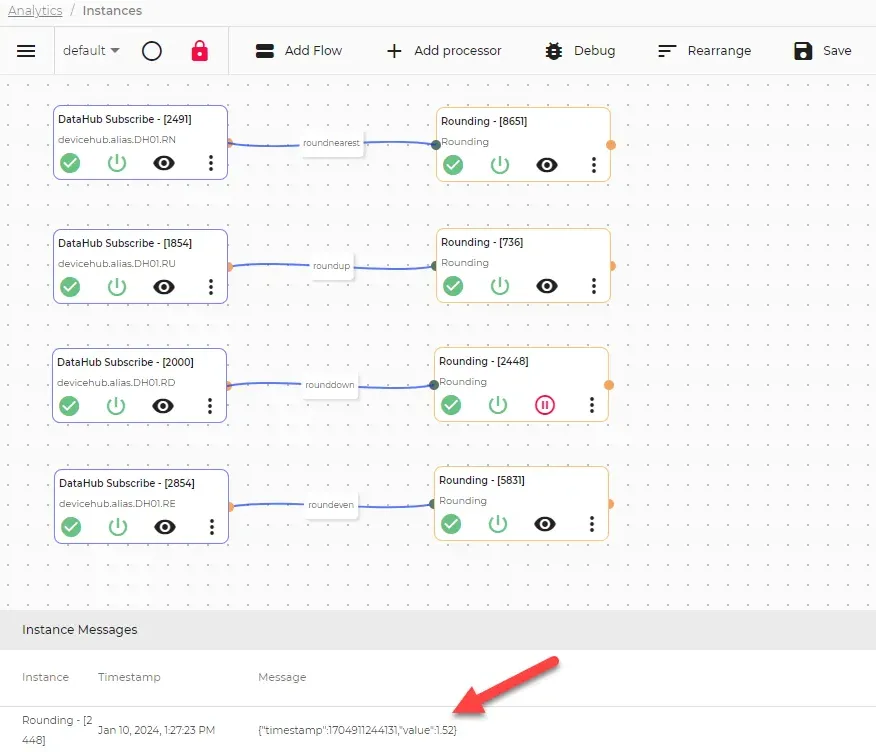Screen dimensions: 876x752
Task: Click power icon on Rounding [8651]
Action: tap(499, 165)
